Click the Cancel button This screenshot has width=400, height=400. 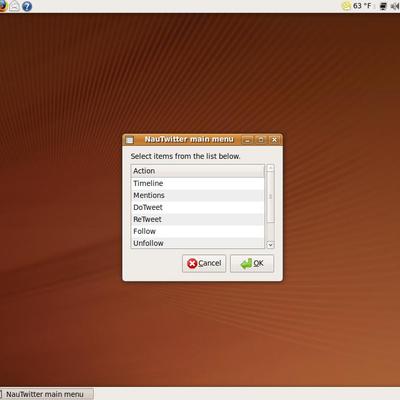(204, 264)
